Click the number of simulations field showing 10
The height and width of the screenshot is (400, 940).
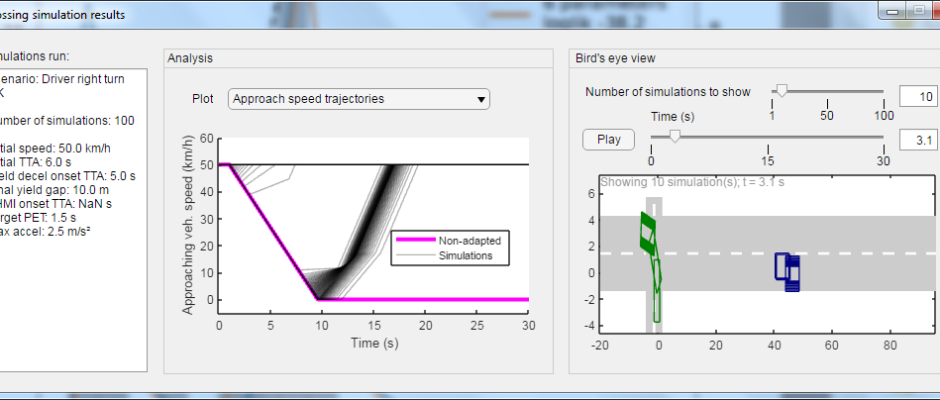(x=917, y=97)
